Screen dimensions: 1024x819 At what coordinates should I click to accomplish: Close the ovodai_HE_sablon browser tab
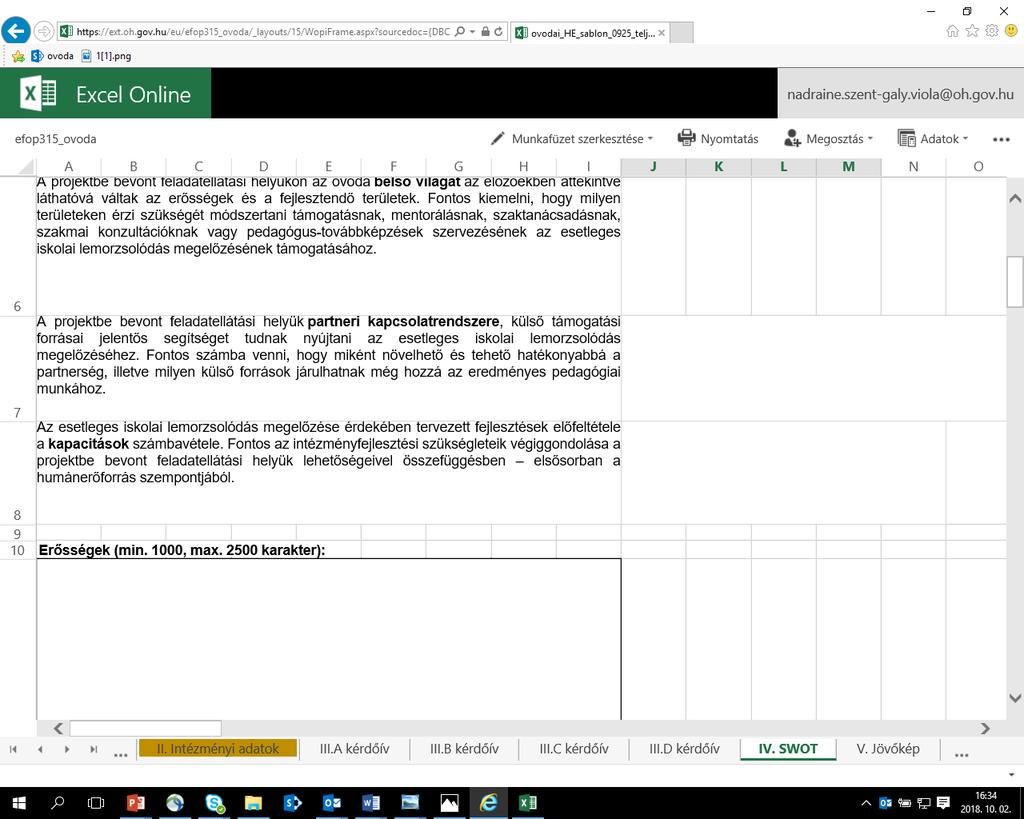661,33
